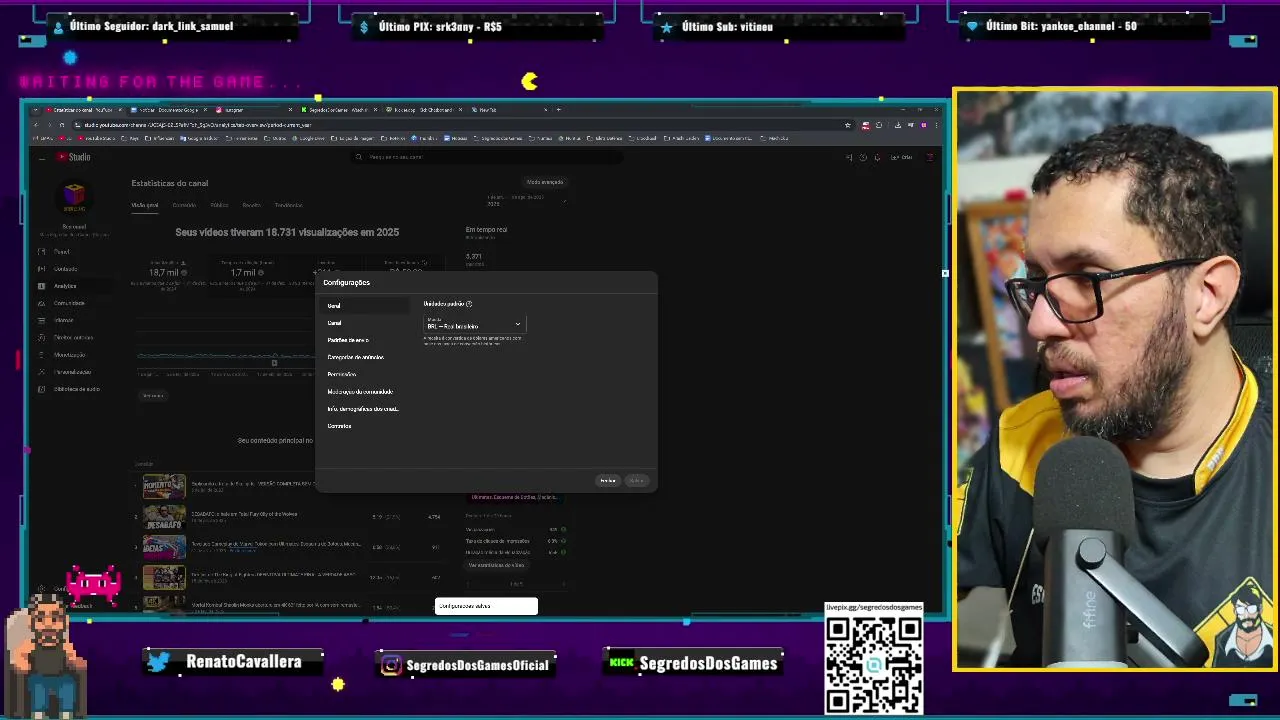This screenshot has width=1280, height=720.
Task: Click Ver estatísticas do vídeo button
Action: click(497, 565)
